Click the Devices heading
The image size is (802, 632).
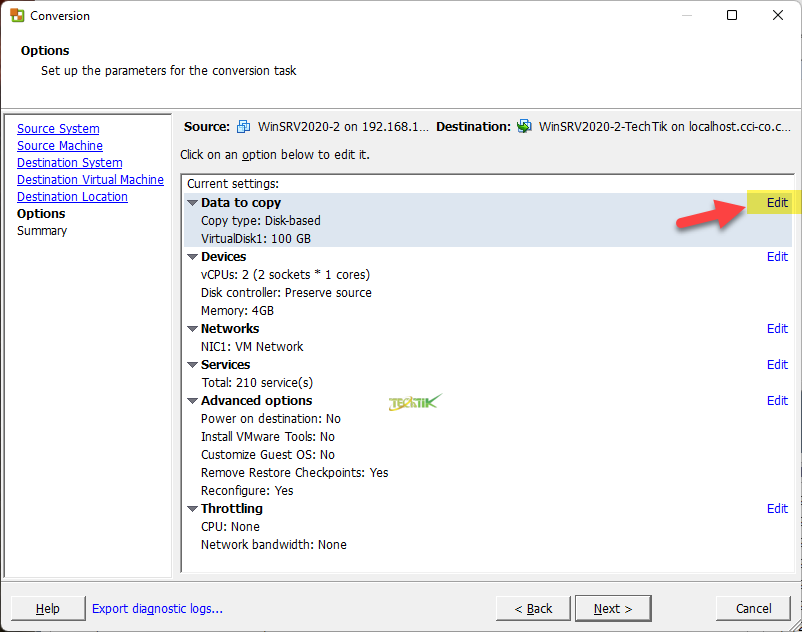[x=224, y=257]
